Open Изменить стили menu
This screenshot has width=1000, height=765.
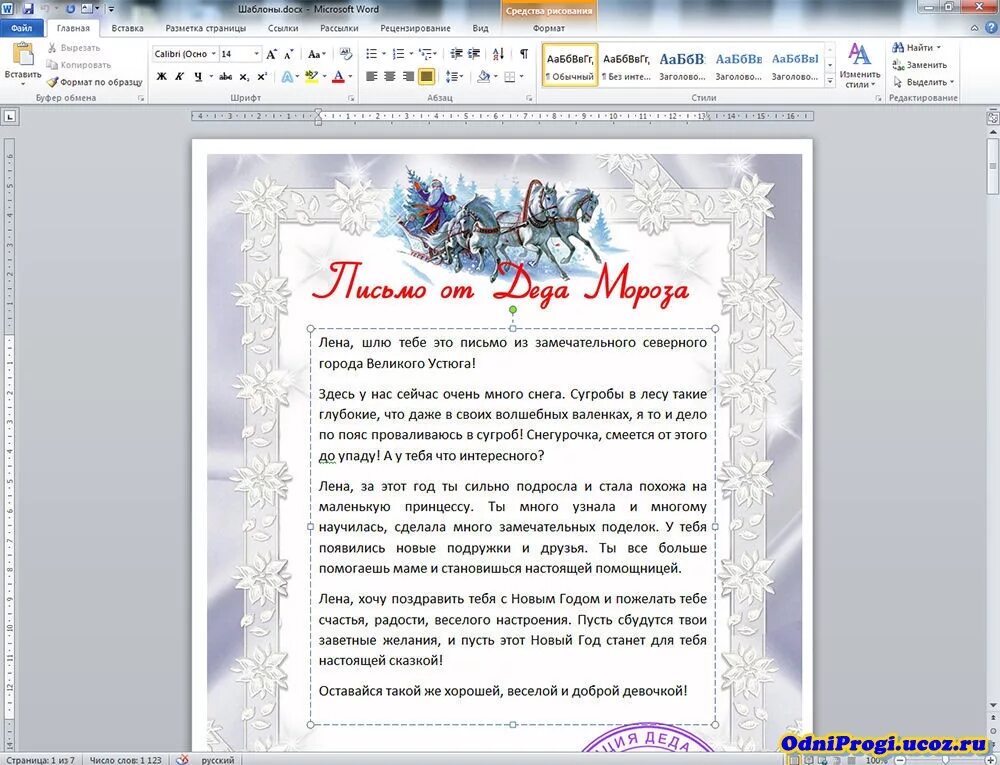859,65
